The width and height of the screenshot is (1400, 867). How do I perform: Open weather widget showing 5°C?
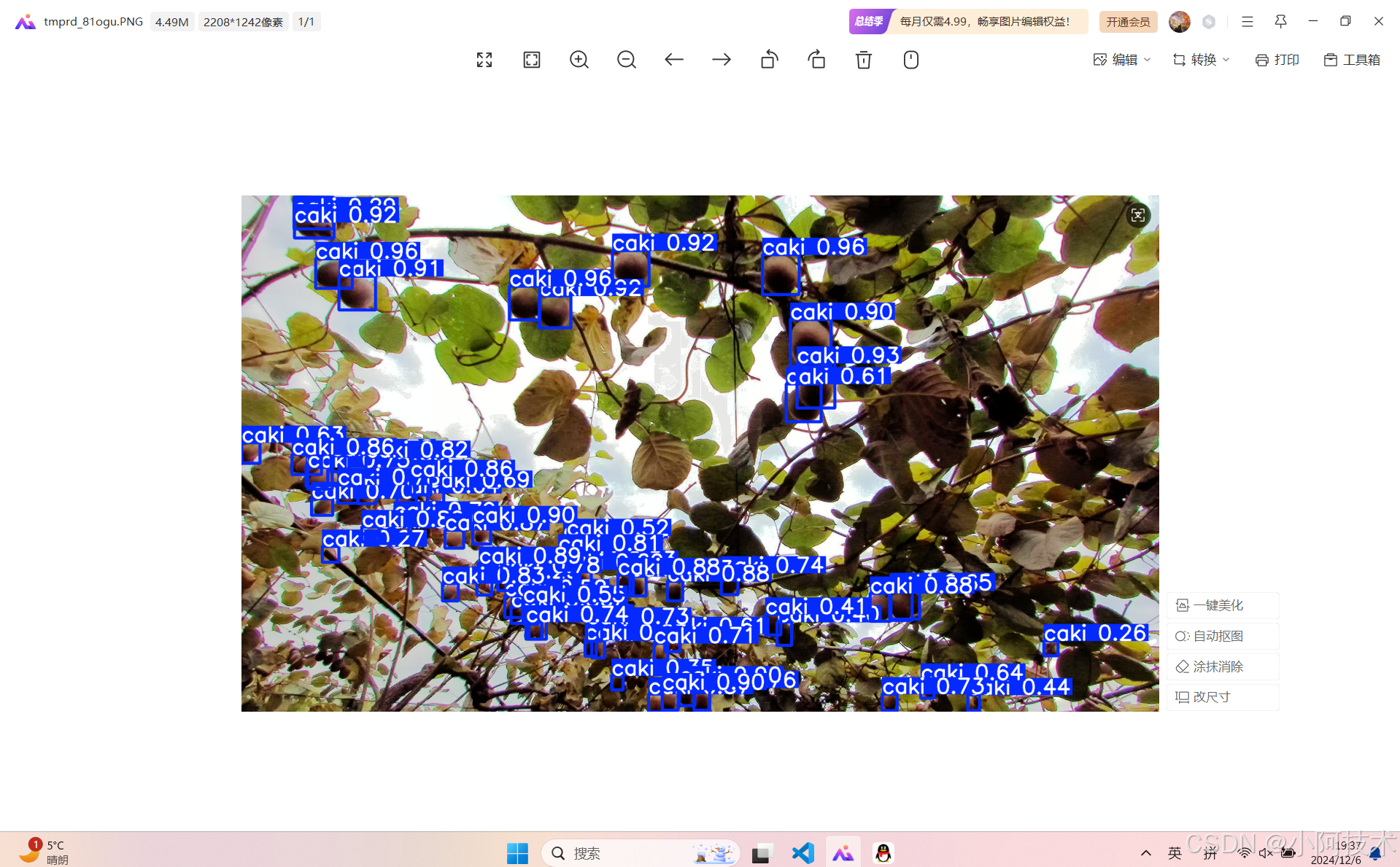pyautogui.click(x=44, y=852)
